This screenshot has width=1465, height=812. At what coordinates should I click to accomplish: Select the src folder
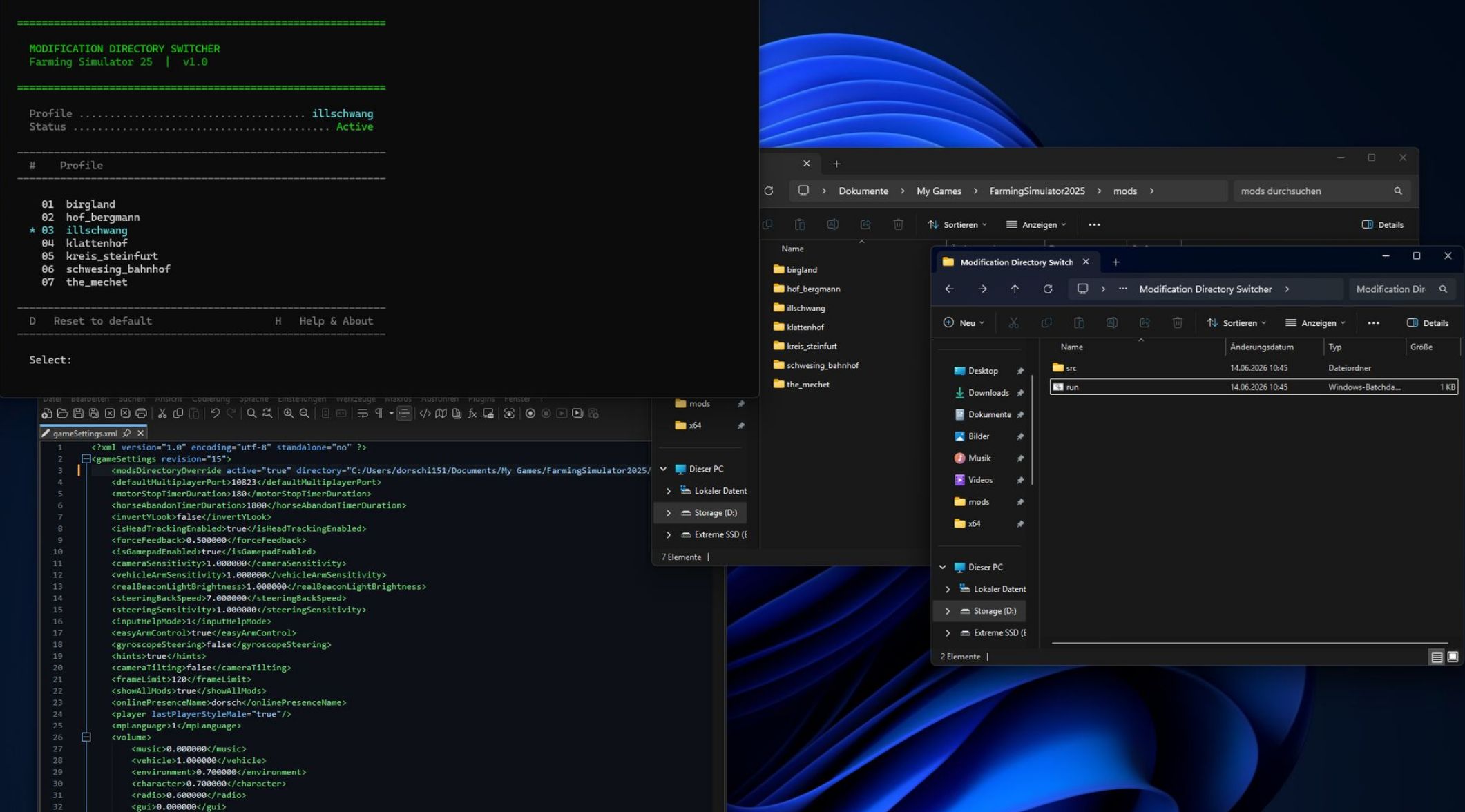coord(1254,368)
